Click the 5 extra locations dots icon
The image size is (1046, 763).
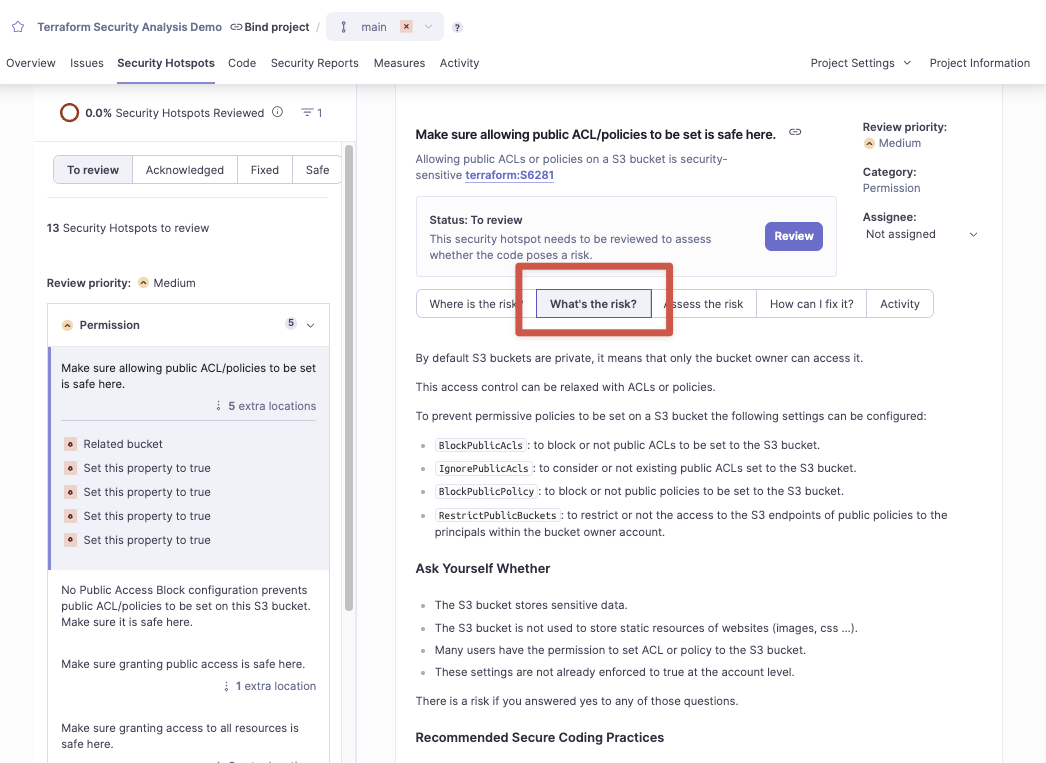[218, 406]
